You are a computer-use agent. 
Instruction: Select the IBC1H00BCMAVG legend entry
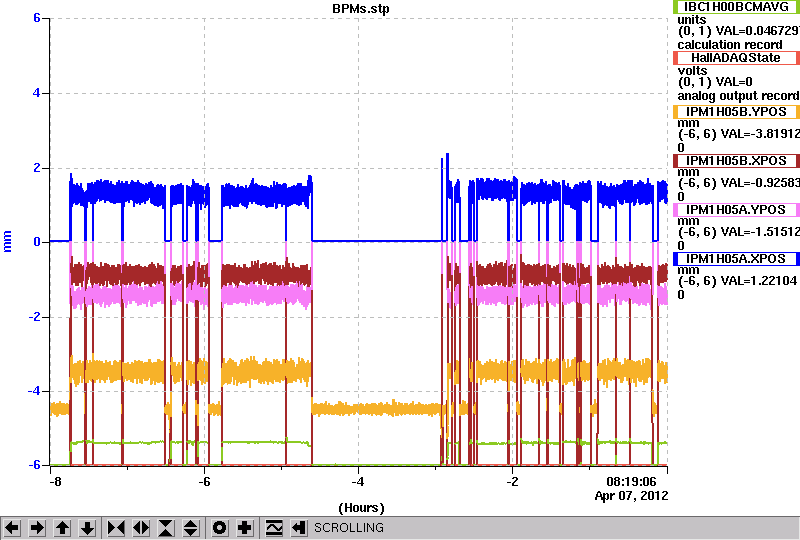(736, 7)
